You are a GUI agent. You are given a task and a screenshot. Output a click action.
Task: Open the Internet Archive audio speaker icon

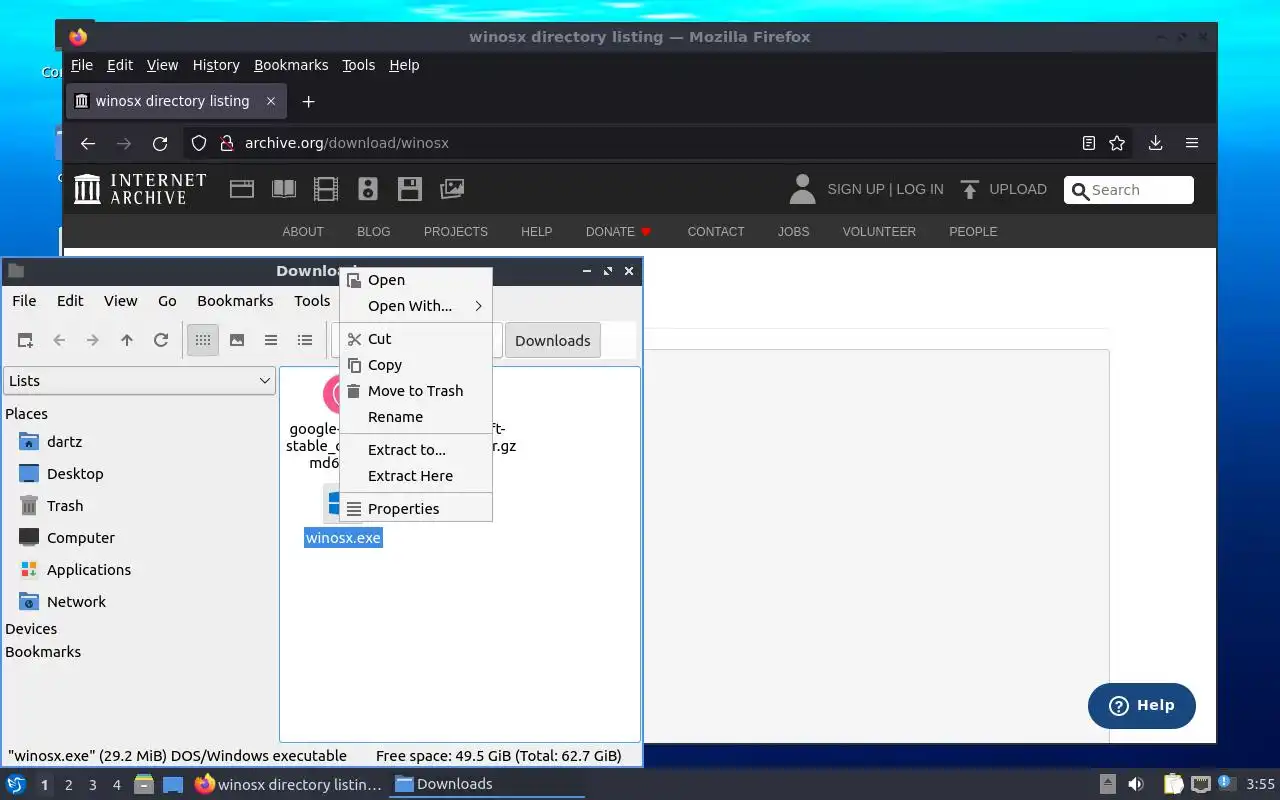point(368,189)
